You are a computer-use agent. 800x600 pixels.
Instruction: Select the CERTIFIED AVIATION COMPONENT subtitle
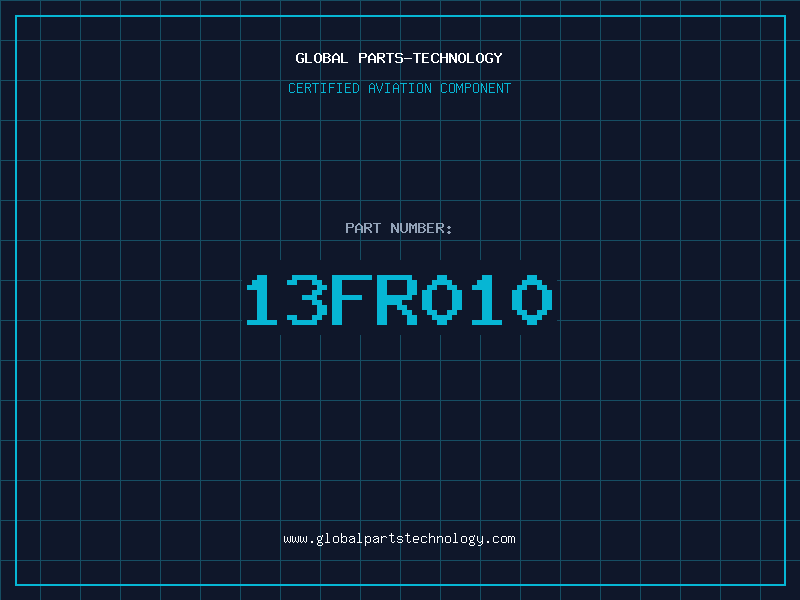399,88
